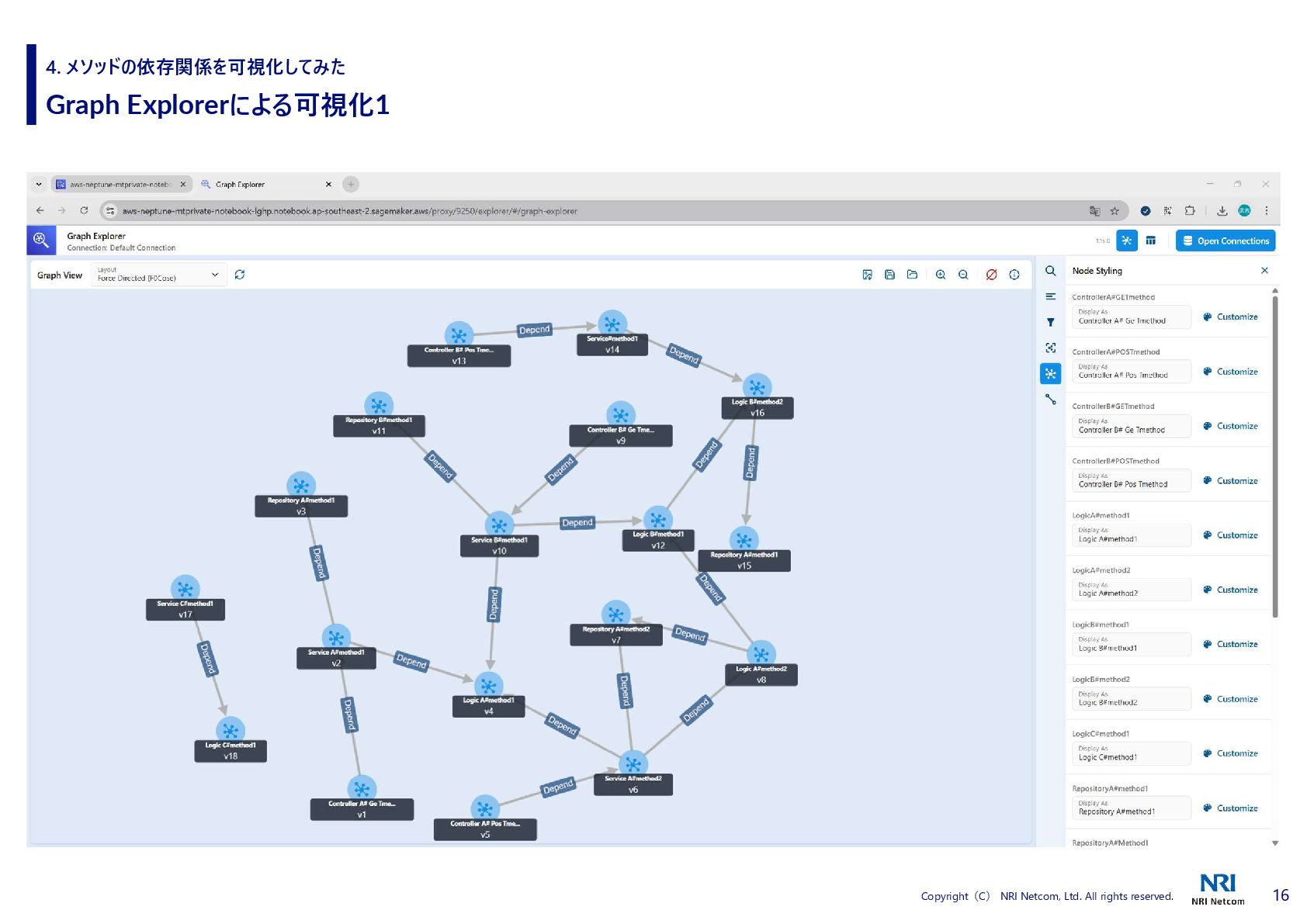The image size is (1307, 924).
Task: Re-run the layout with the refresh icon
Action: 240,275
